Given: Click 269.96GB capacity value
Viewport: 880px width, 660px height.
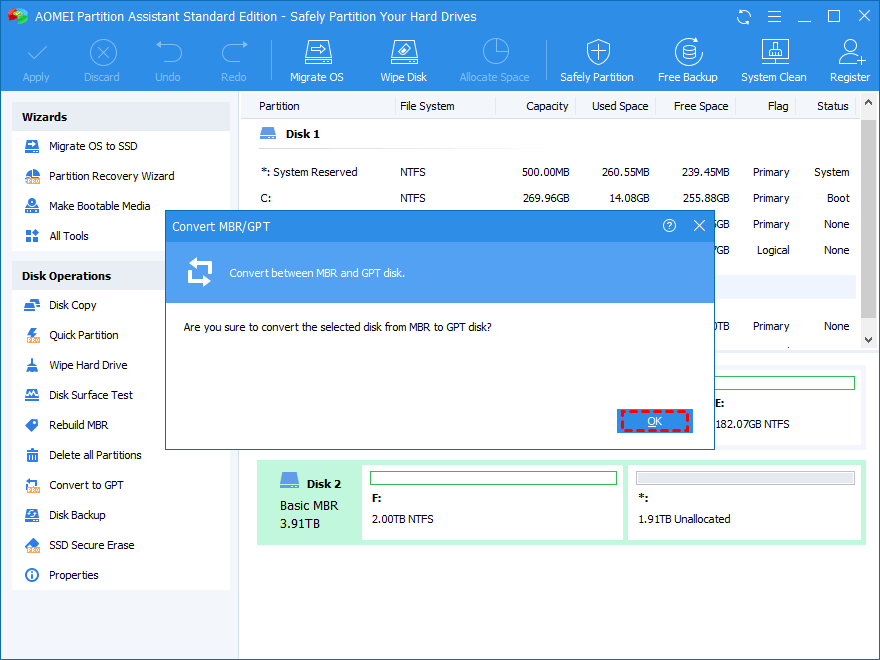Looking at the screenshot, I should [x=546, y=198].
